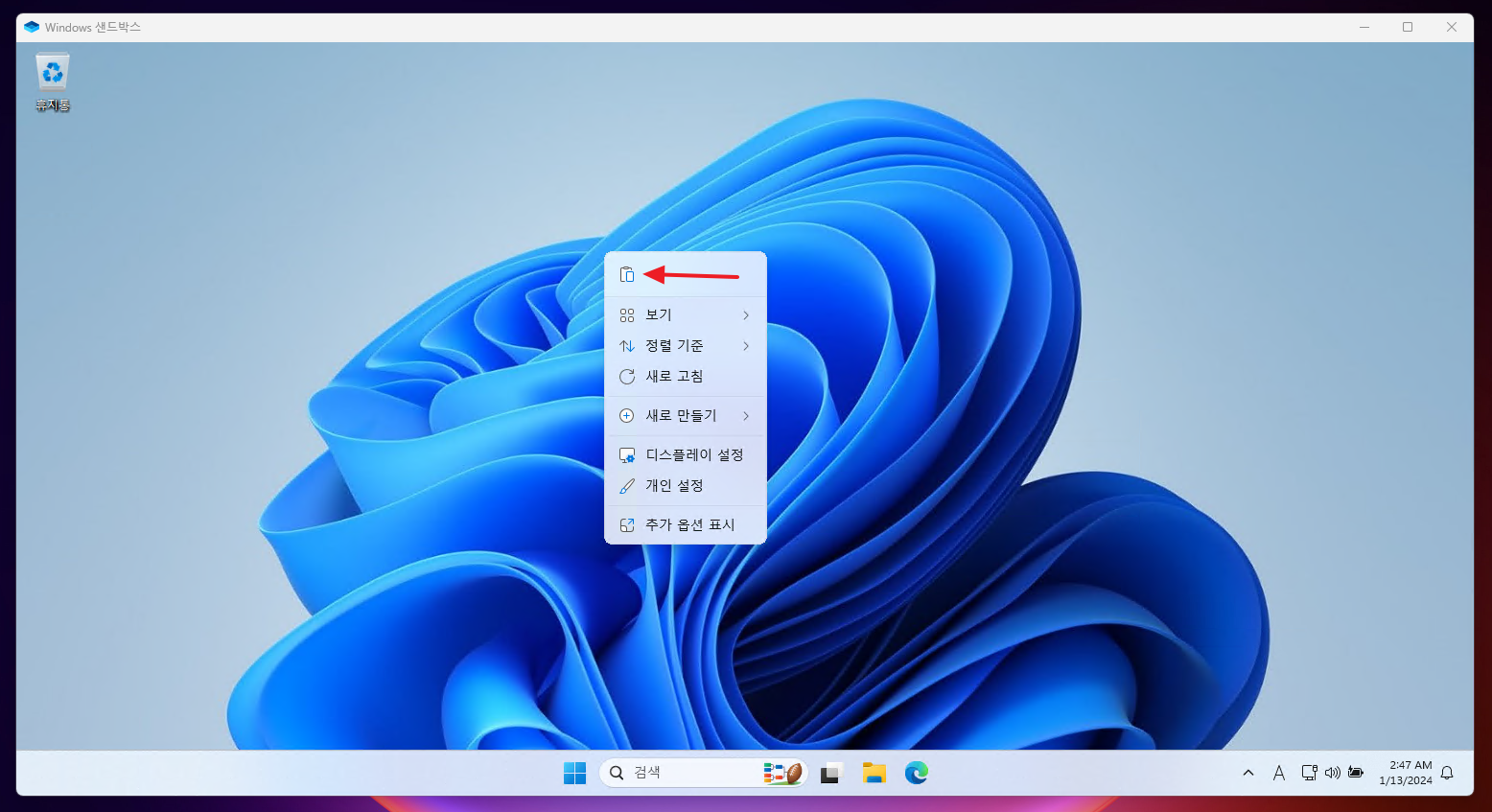Click the expand icon beside 추가 옵션 표시

click(627, 525)
